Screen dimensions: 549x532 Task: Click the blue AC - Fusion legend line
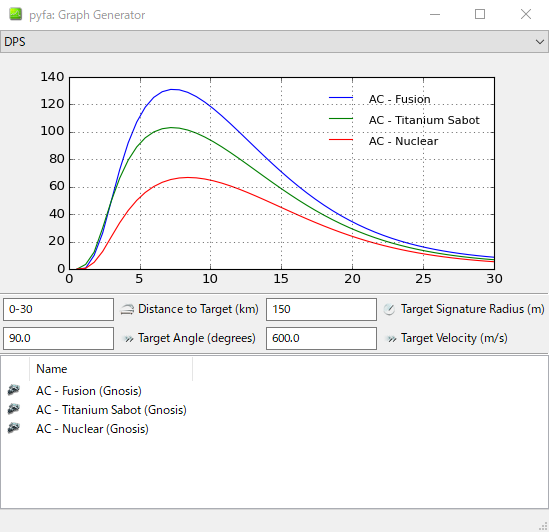click(x=341, y=98)
